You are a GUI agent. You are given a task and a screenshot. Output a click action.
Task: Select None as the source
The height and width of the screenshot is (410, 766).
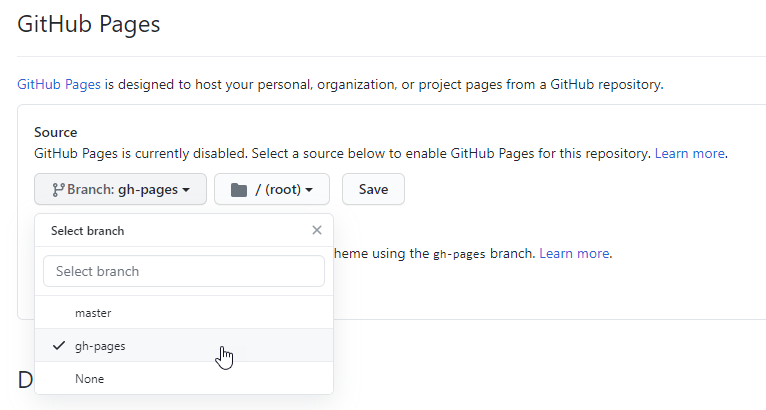[x=184, y=378]
